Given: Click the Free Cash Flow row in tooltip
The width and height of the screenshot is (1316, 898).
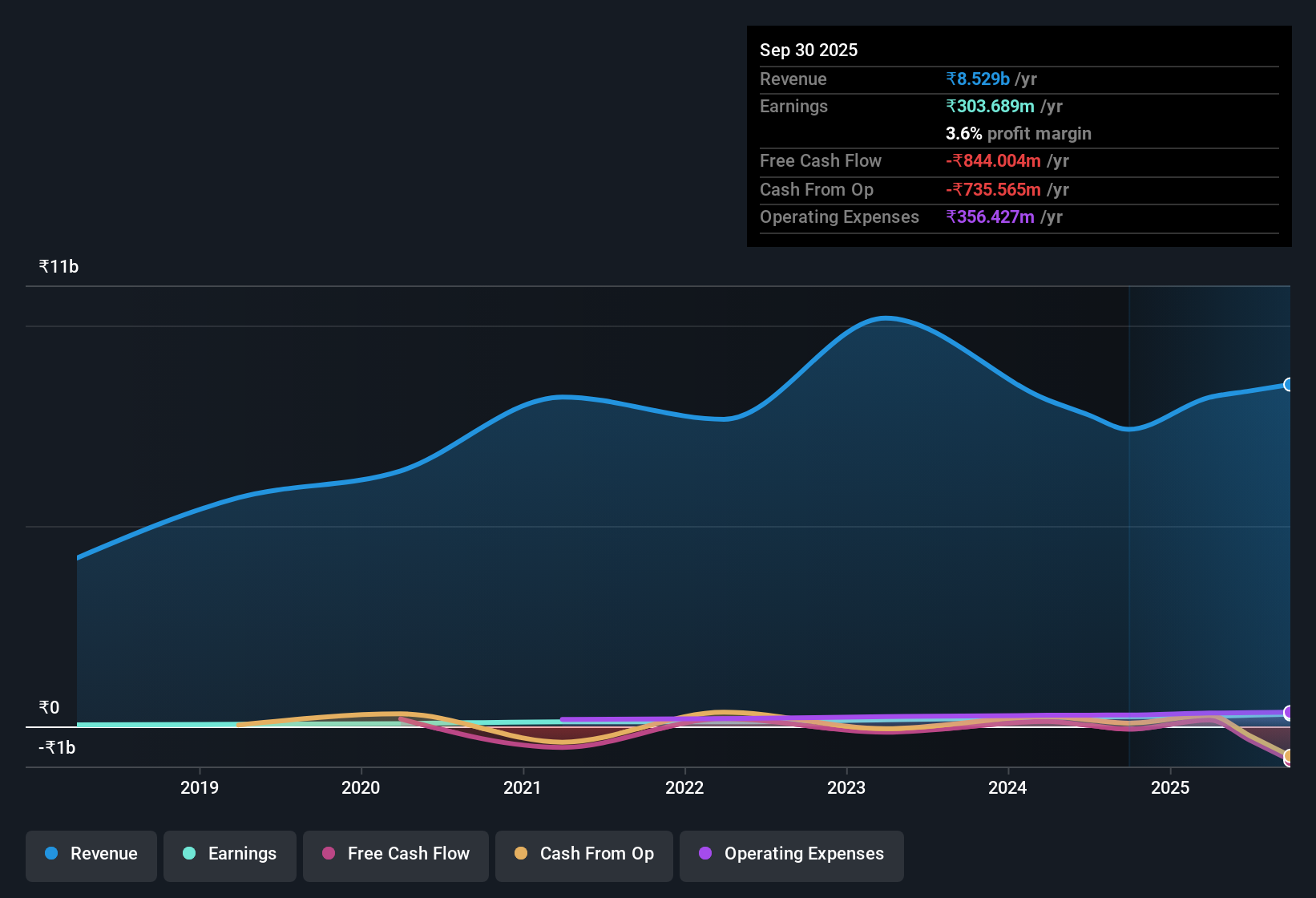Looking at the screenshot, I should click(x=882, y=161).
